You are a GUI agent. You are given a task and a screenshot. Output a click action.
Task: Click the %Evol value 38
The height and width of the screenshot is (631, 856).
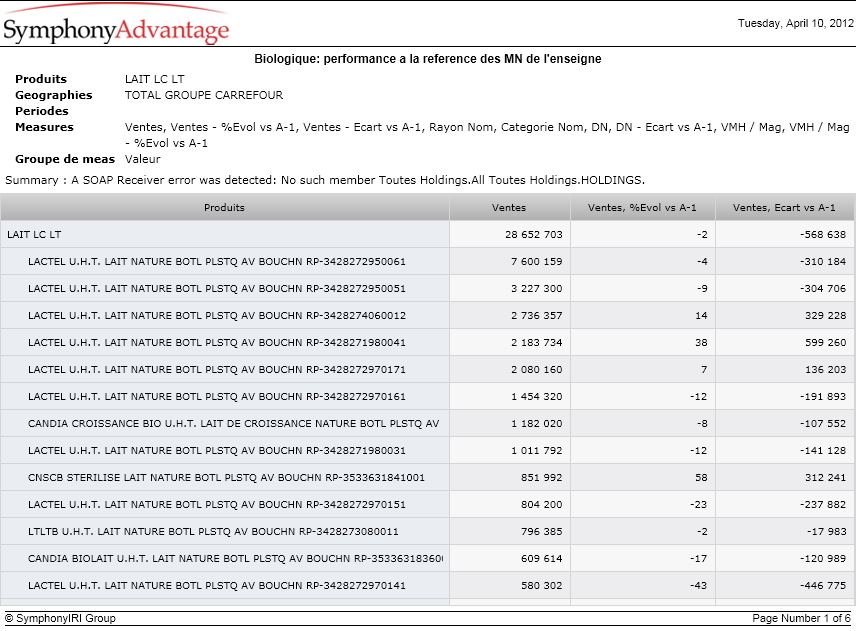point(701,342)
